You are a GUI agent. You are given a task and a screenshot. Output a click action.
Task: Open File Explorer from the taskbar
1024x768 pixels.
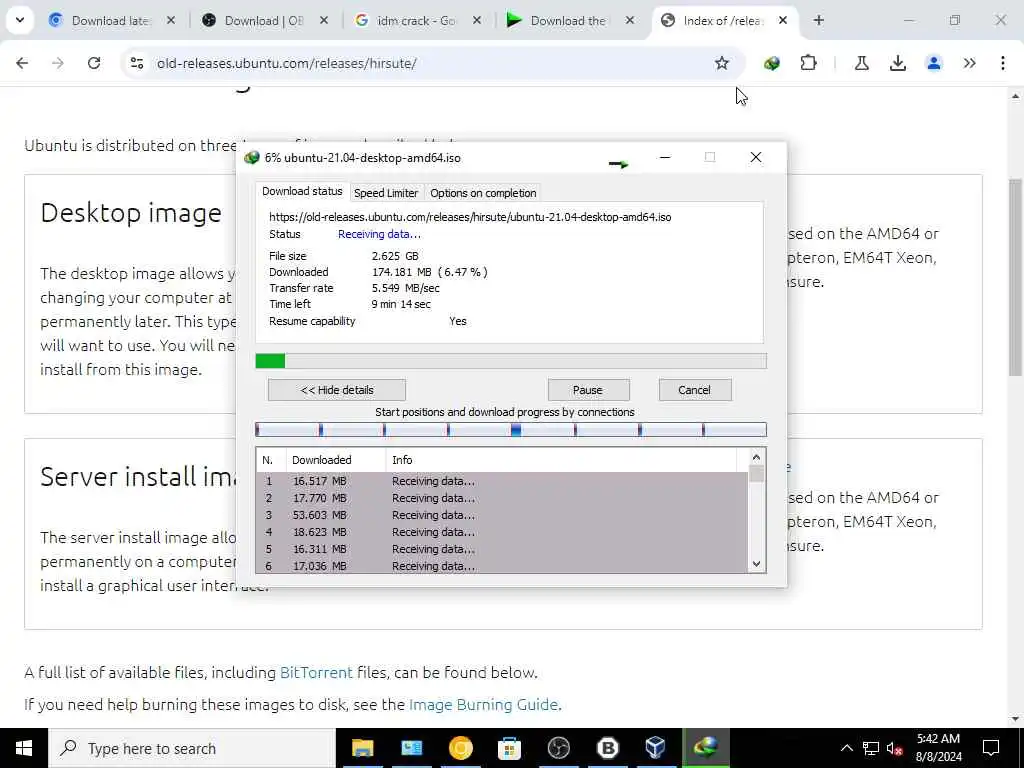(x=362, y=748)
